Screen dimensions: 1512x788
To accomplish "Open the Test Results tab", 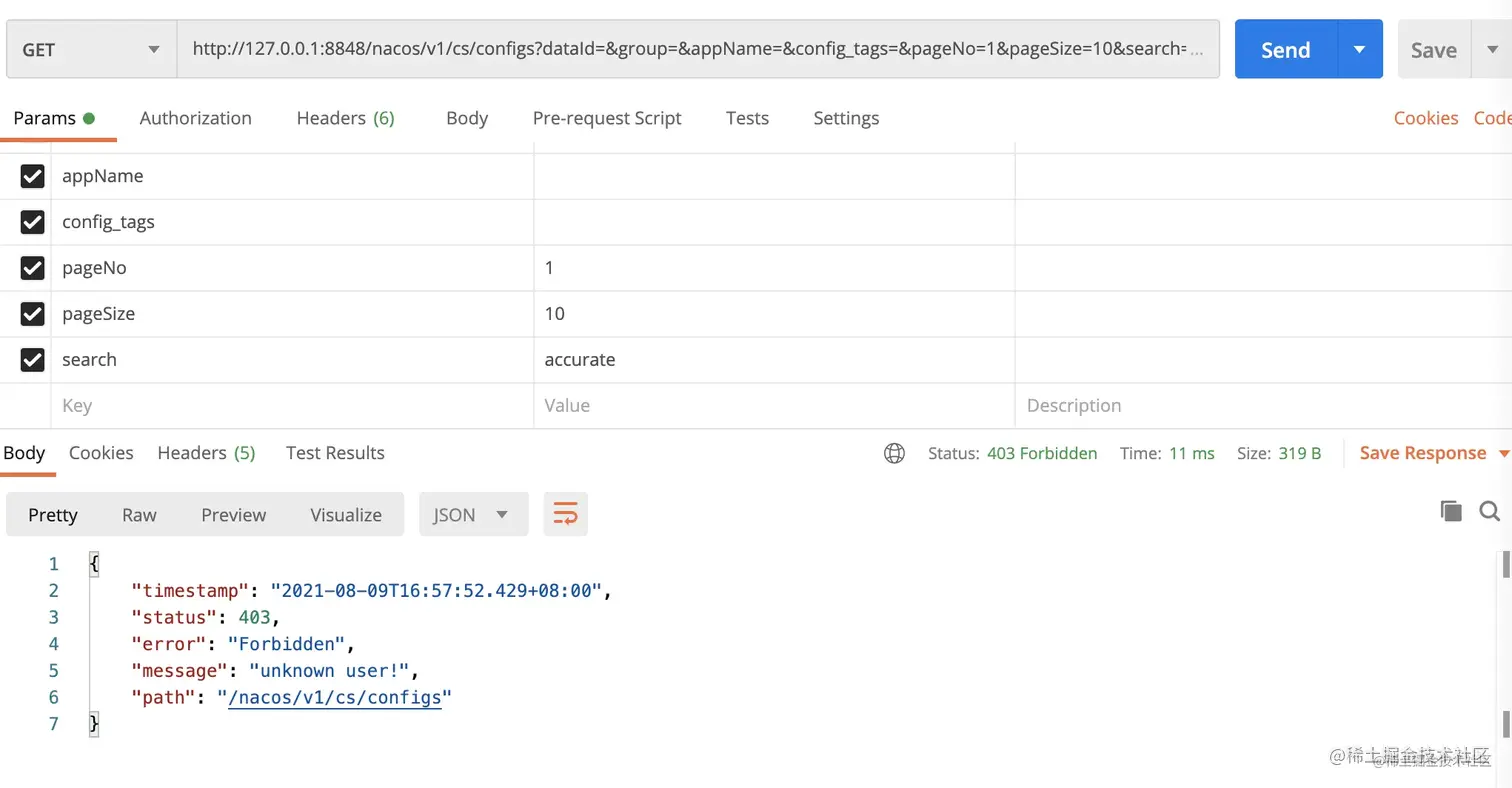I will click(335, 453).
